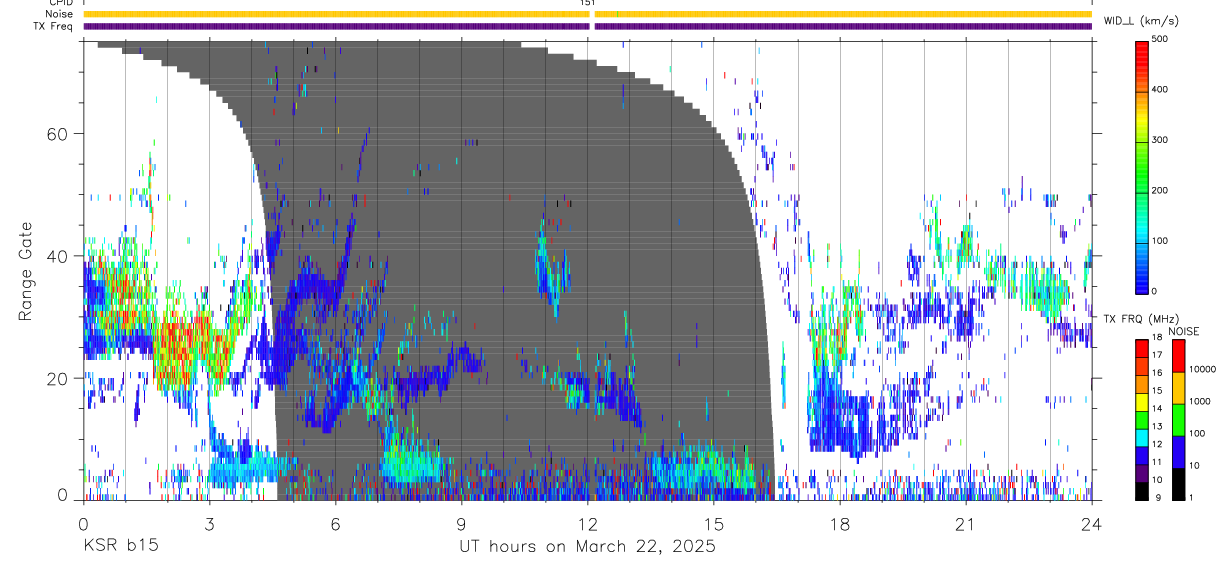This screenshot has height=567, width=1228.
Task: Click the noise level color bar legend
Action: point(1178,419)
